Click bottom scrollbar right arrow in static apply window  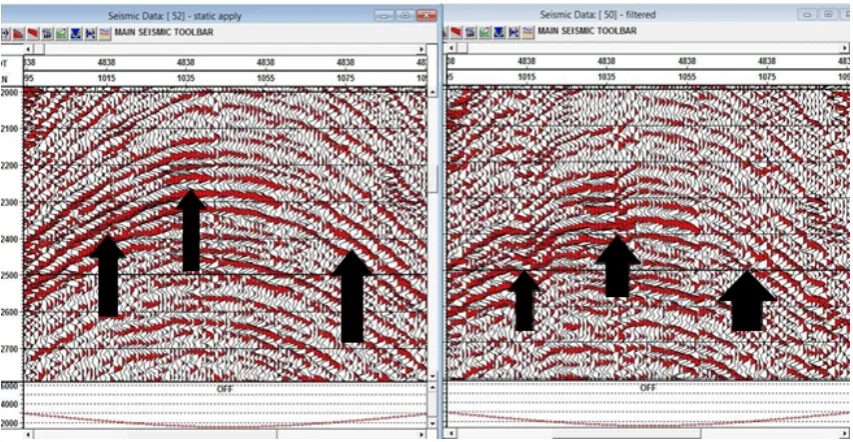[421, 434]
